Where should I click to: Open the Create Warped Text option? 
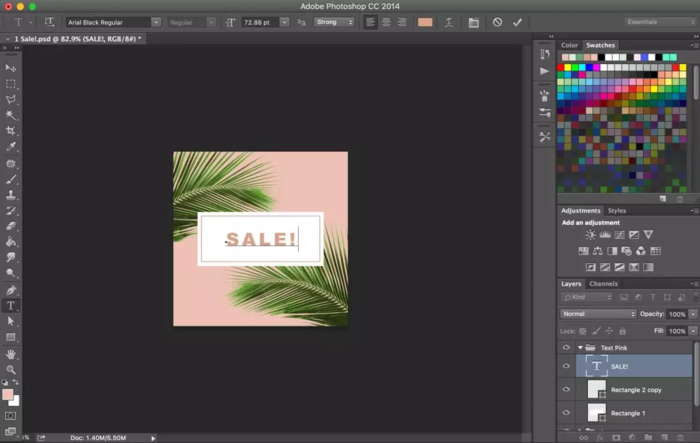pyautogui.click(x=451, y=22)
